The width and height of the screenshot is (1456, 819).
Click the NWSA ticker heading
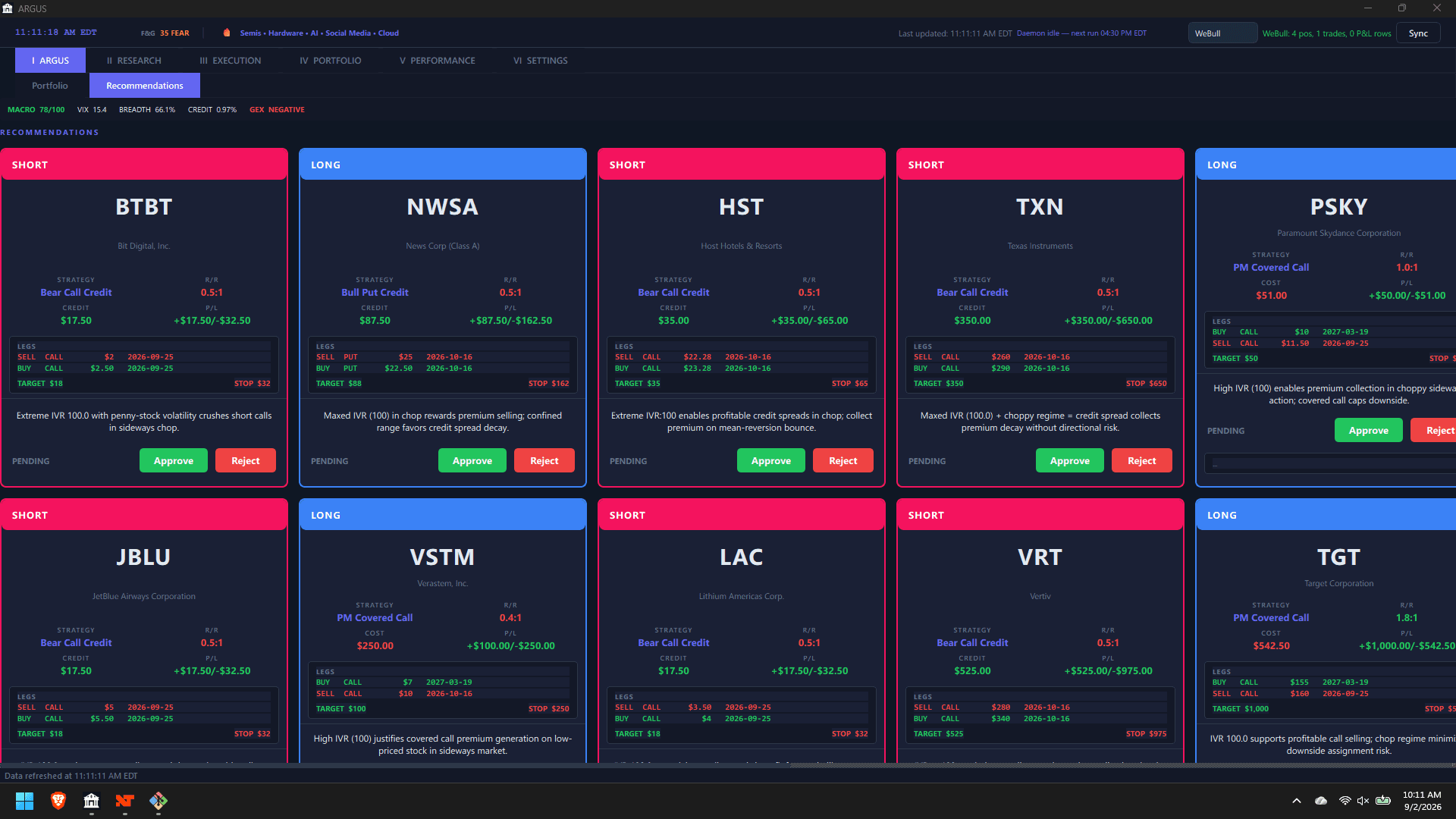pyautogui.click(x=443, y=207)
